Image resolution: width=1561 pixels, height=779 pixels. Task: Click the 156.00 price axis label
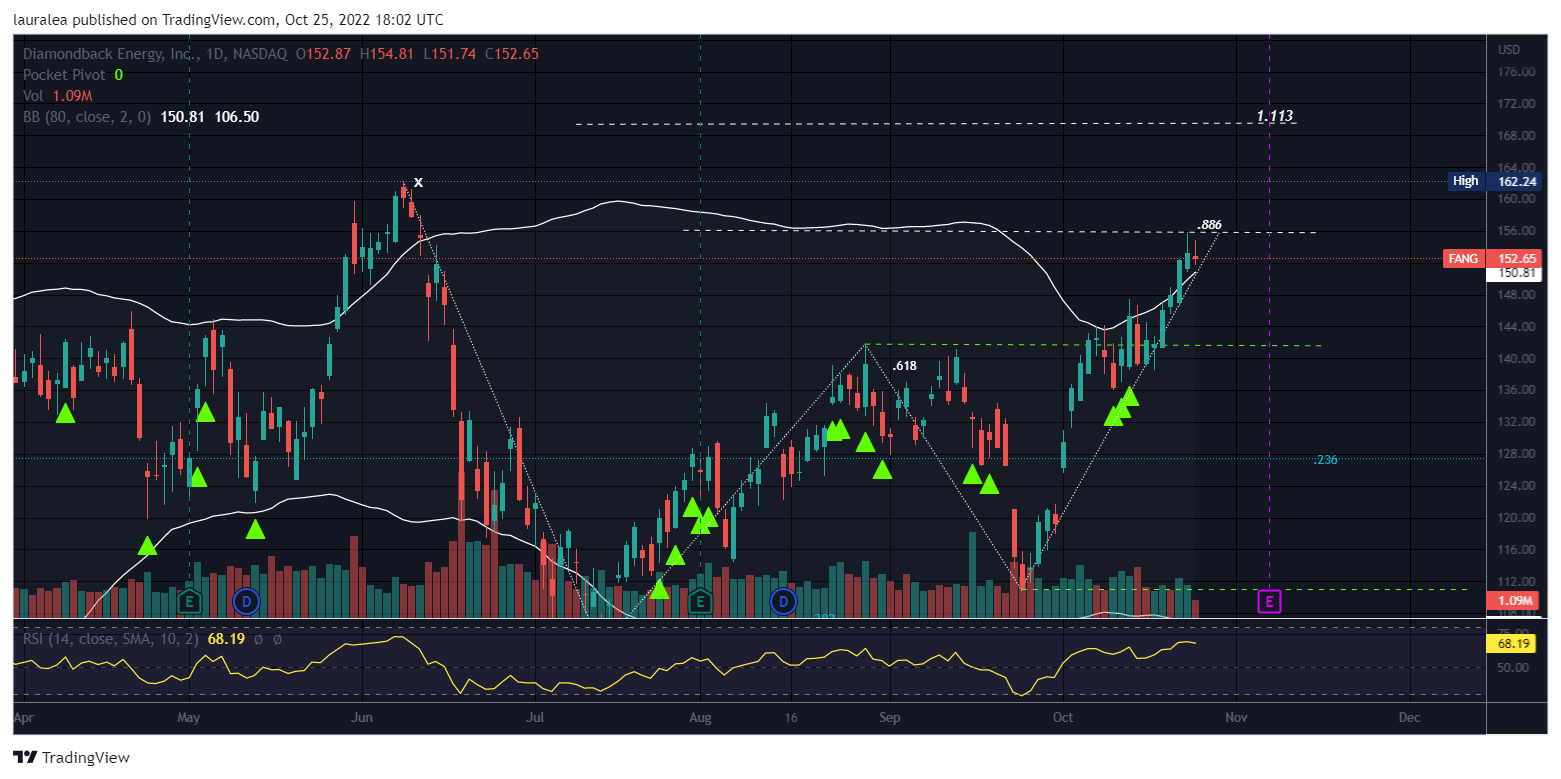(x=1516, y=231)
